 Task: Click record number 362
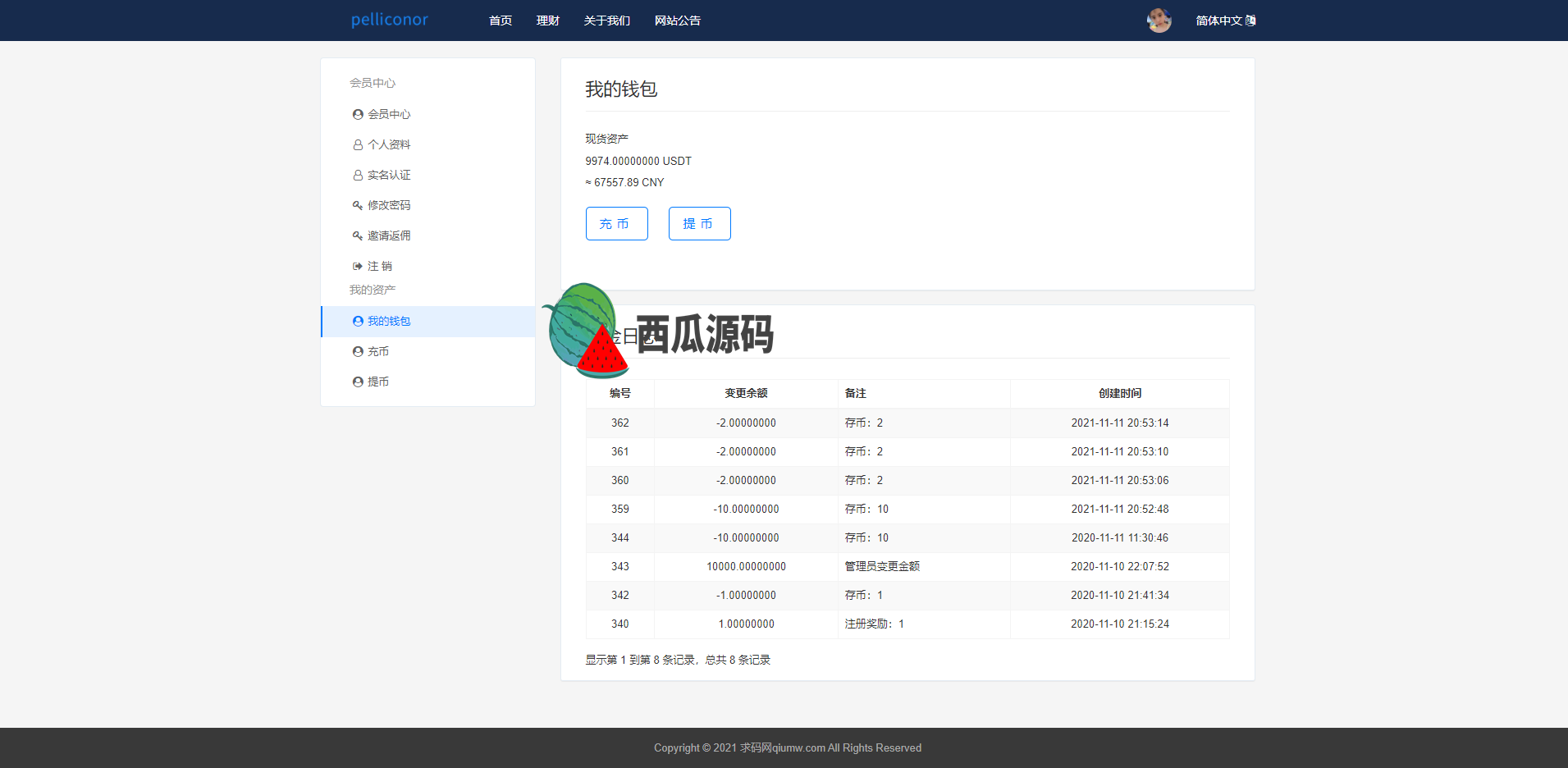(x=620, y=423)
